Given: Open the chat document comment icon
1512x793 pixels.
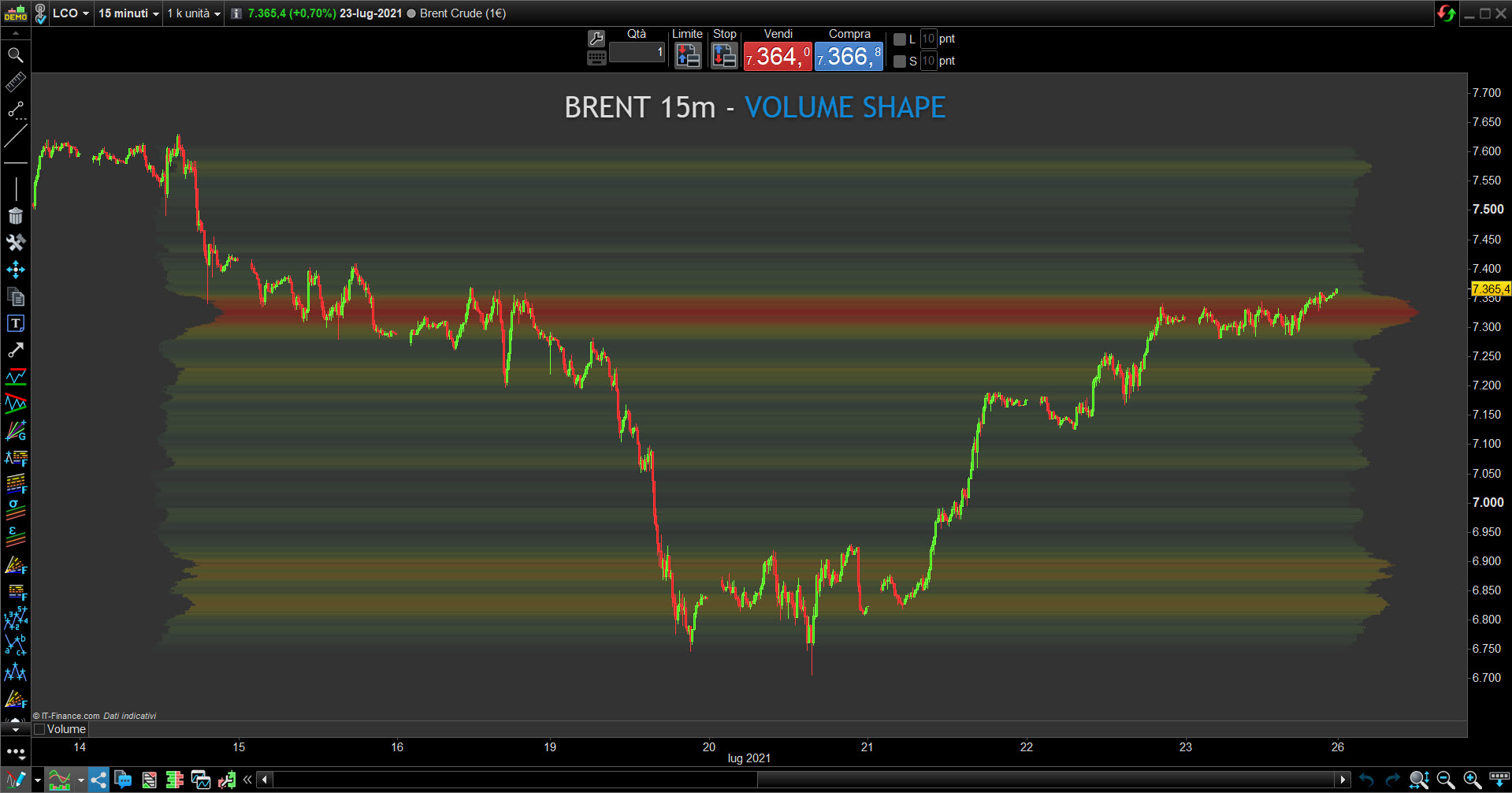Looking at the screenshot, I should coord(123,780).
